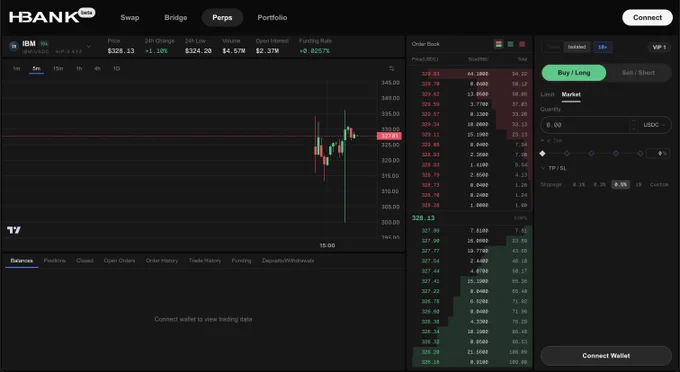The image size is (680, 372).
Task: Click the ask row with size 44.1000
Action: point(470,74)
